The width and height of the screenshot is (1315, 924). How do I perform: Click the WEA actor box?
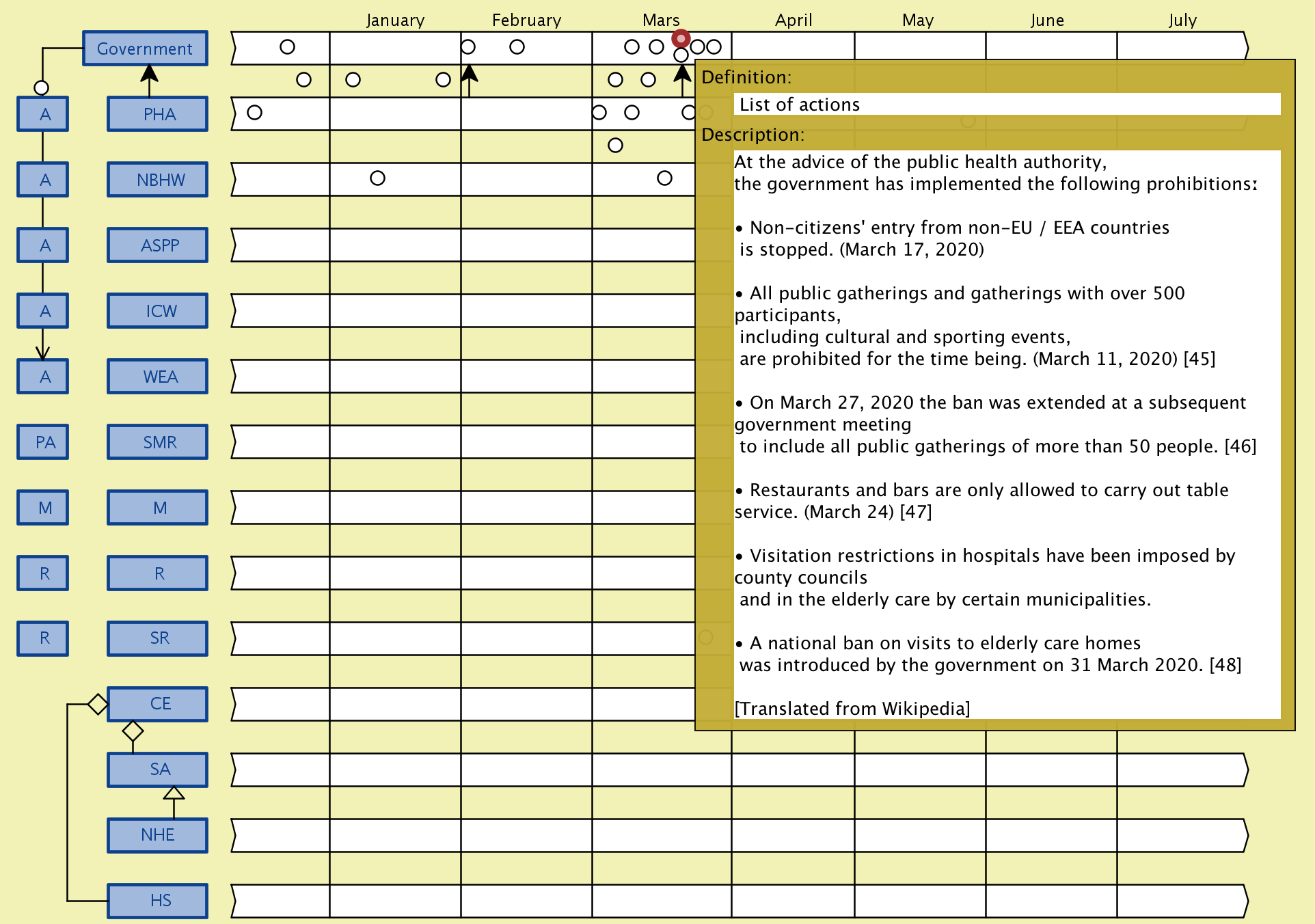tap(158, 377)
